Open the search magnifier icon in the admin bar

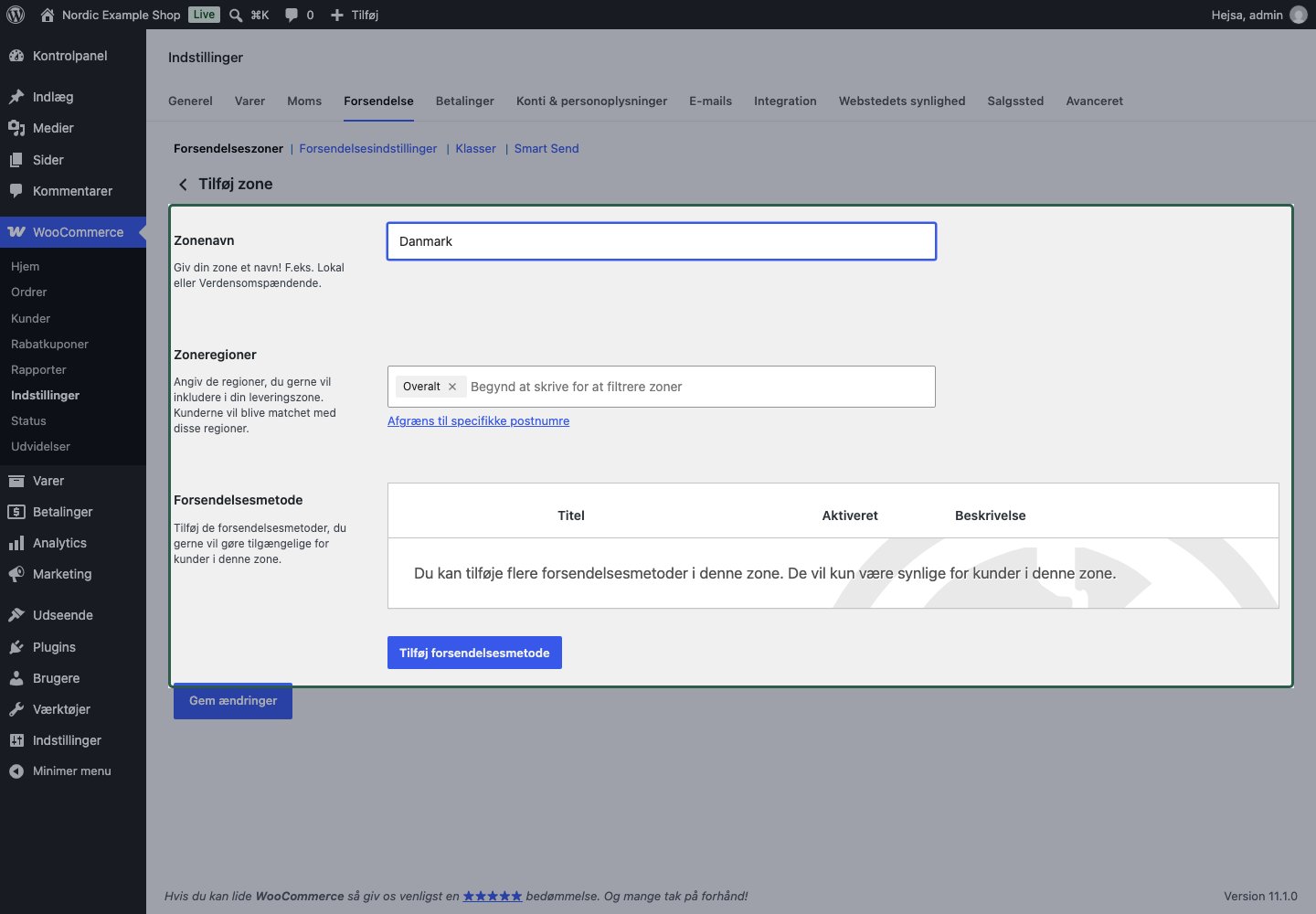coord(236,15)
